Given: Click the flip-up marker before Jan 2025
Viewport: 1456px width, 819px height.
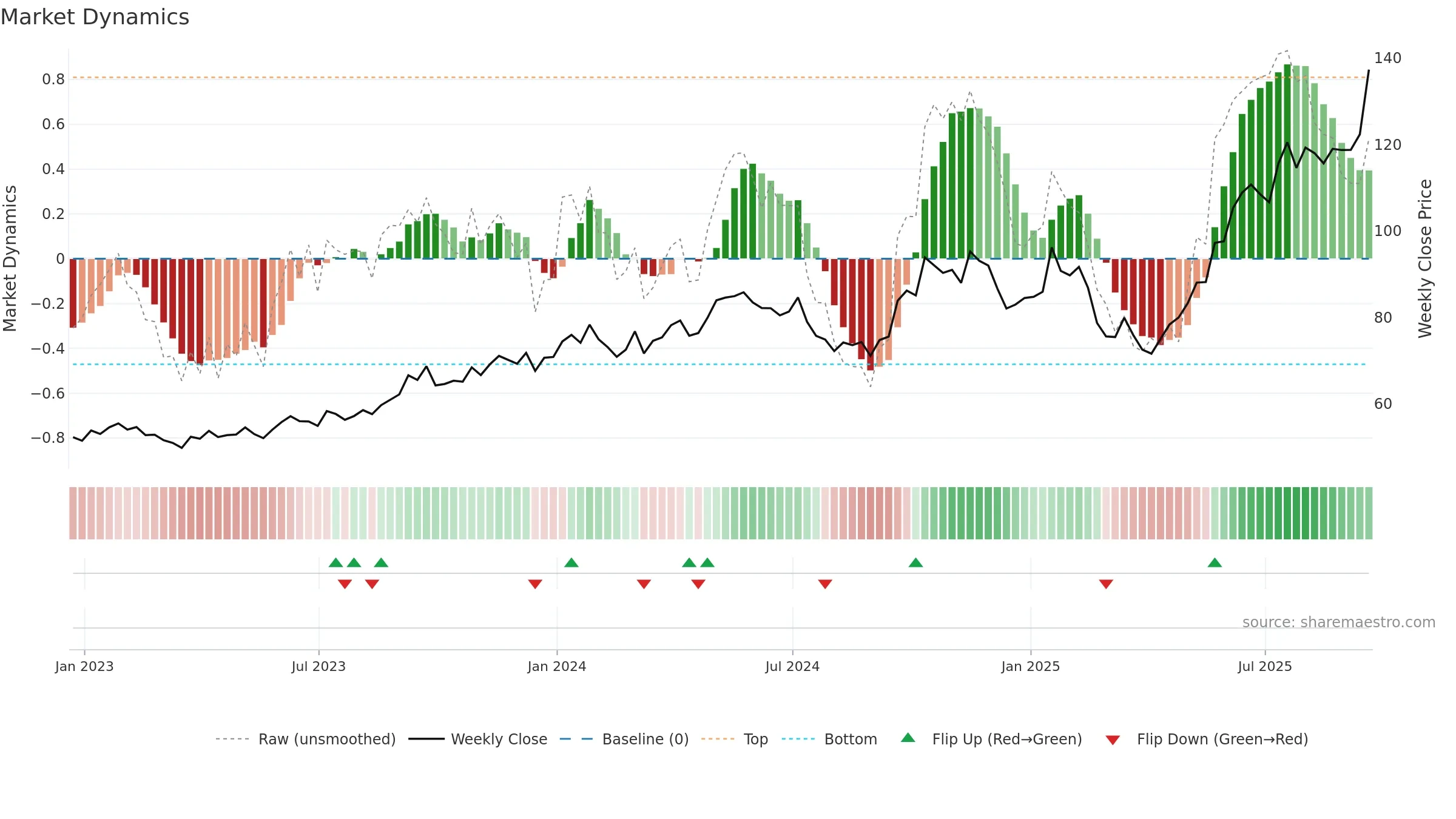Looking at the screenshot, I should (x=916, y=562).
